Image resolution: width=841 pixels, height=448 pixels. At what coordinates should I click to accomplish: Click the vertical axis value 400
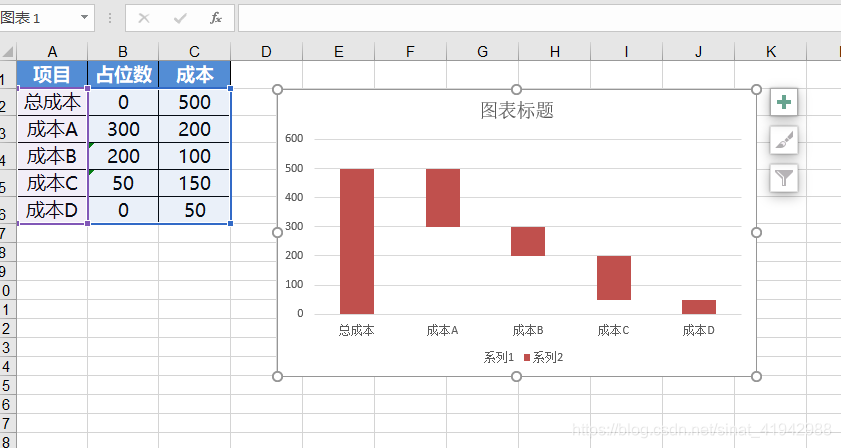click(x=294, y=197)
